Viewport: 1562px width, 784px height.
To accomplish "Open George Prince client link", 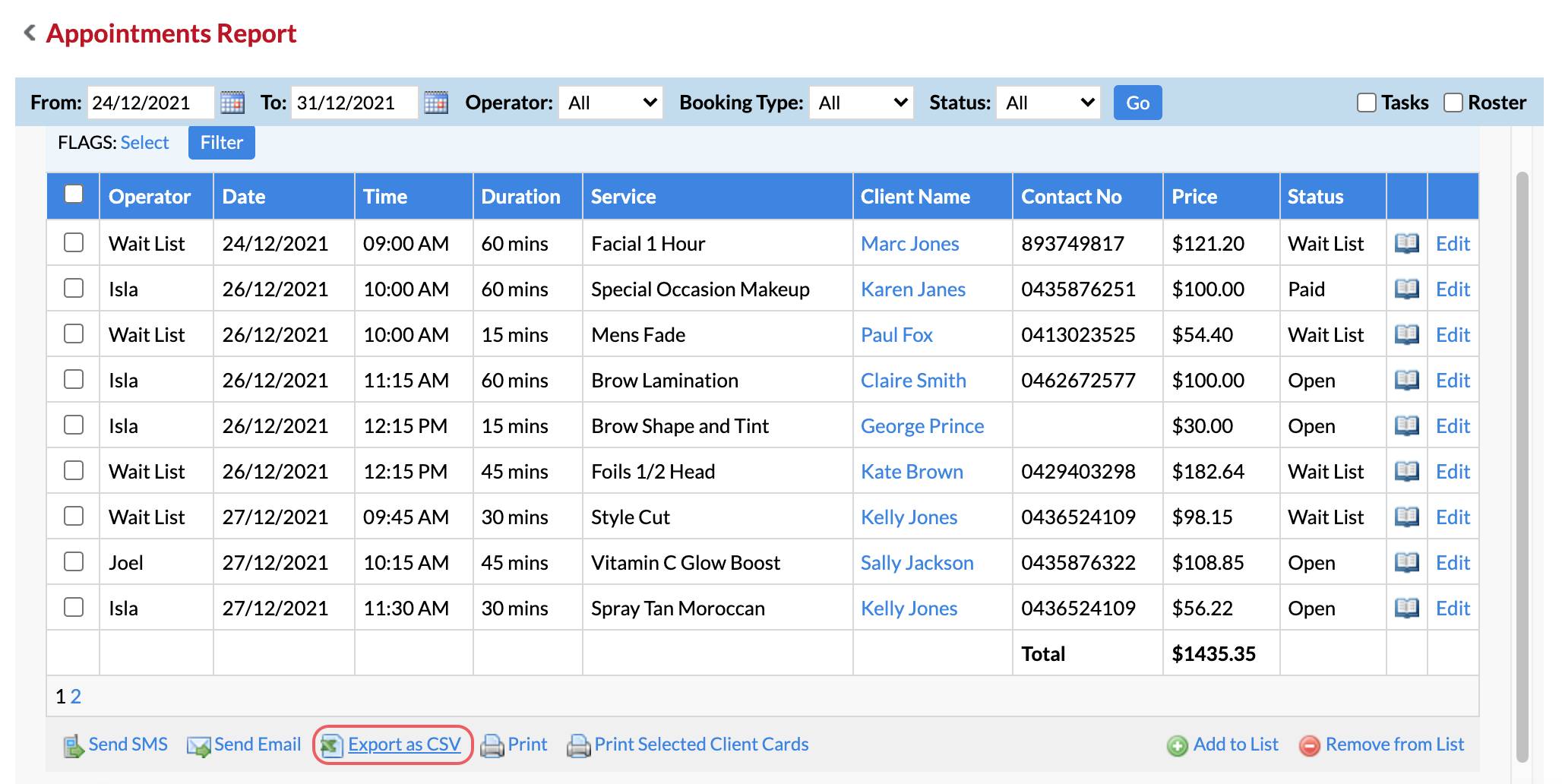I will click(922, 426).
